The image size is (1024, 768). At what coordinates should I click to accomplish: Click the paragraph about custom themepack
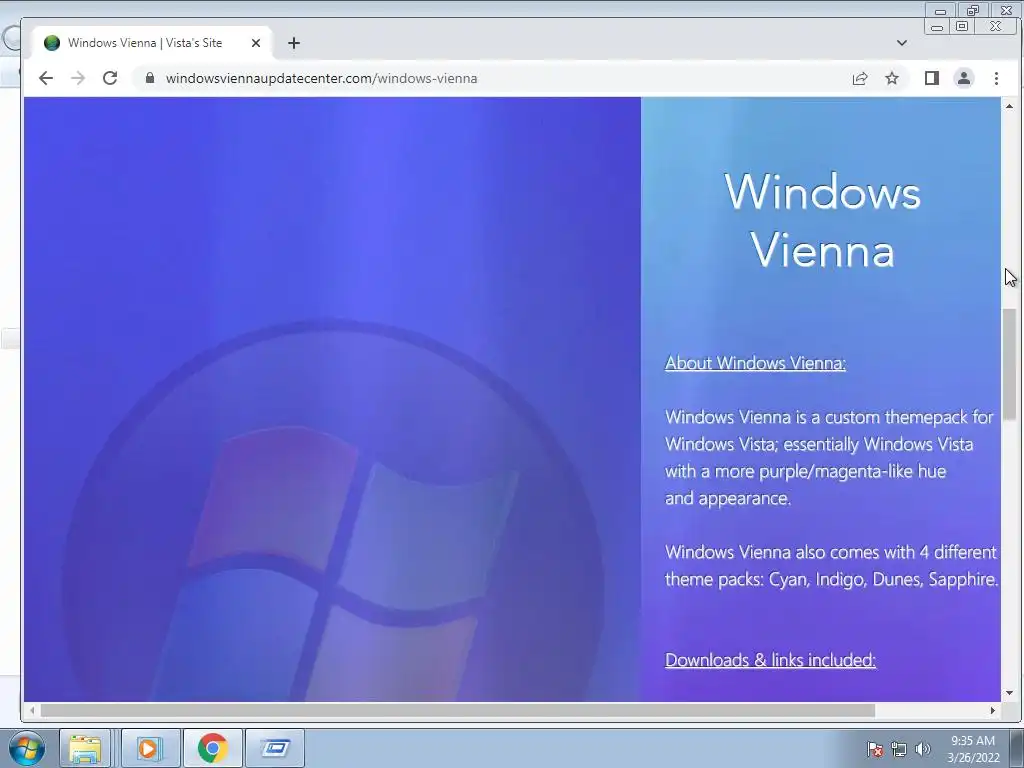tap(829, 457)
